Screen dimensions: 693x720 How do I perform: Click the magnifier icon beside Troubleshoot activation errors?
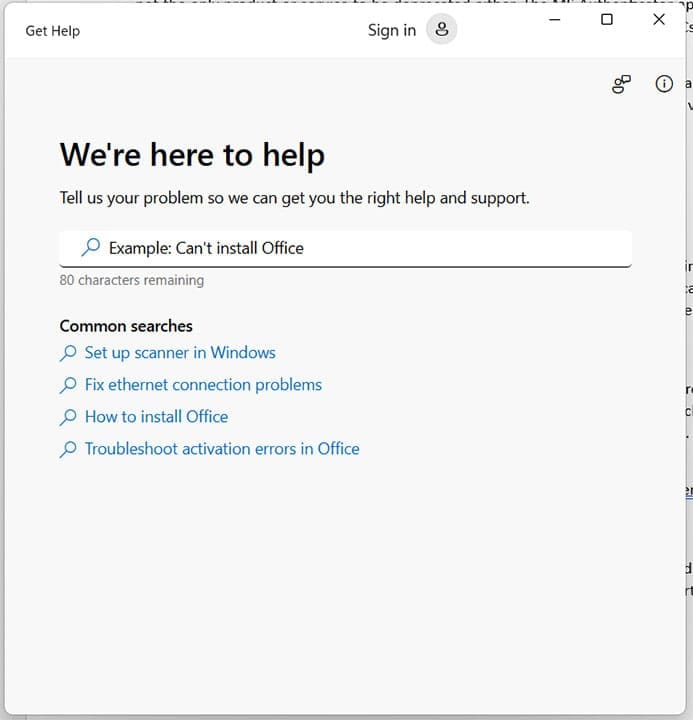pos(68,449)
